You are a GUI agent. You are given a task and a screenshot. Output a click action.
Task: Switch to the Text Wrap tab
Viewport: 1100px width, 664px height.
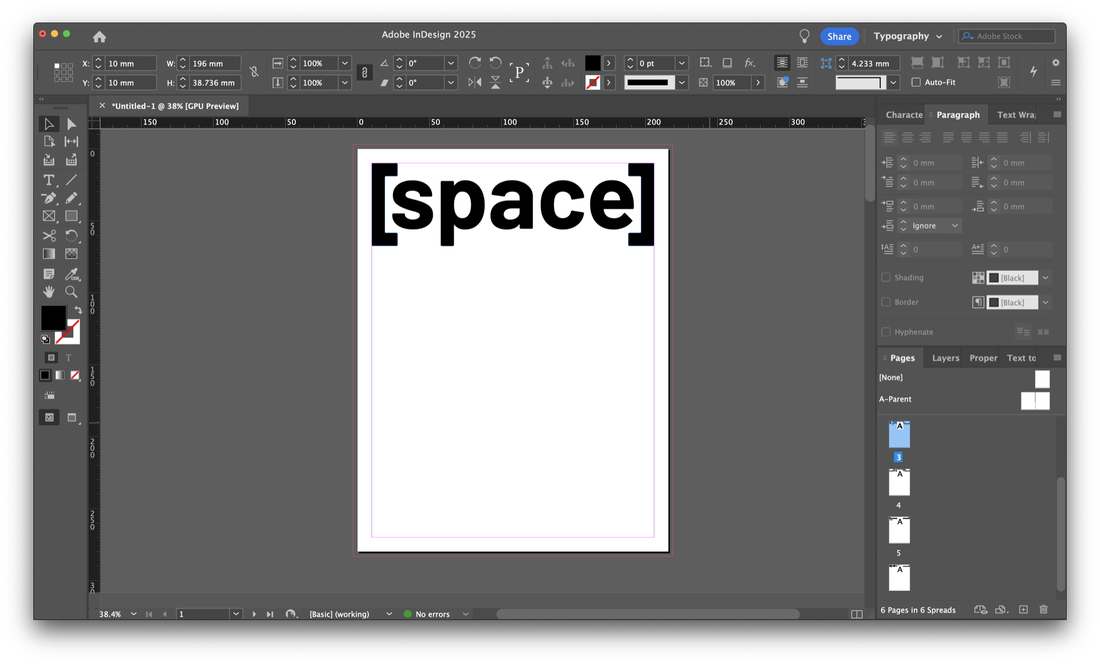pos(1016,115)
